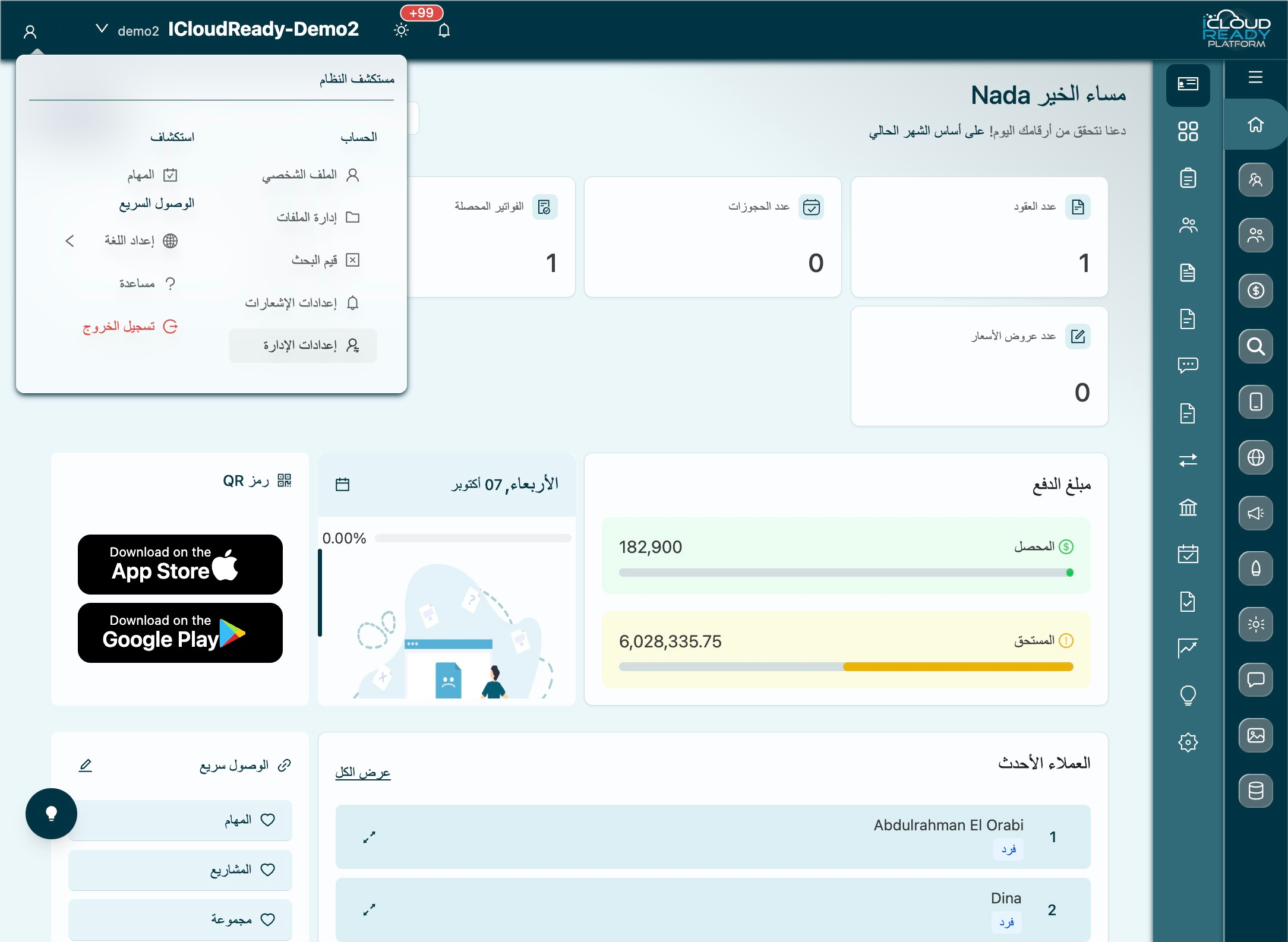Image resolution: width=1288 pixels, height=942 pixels.
Task: Click the notification bell icon in header
Action: 444,30
